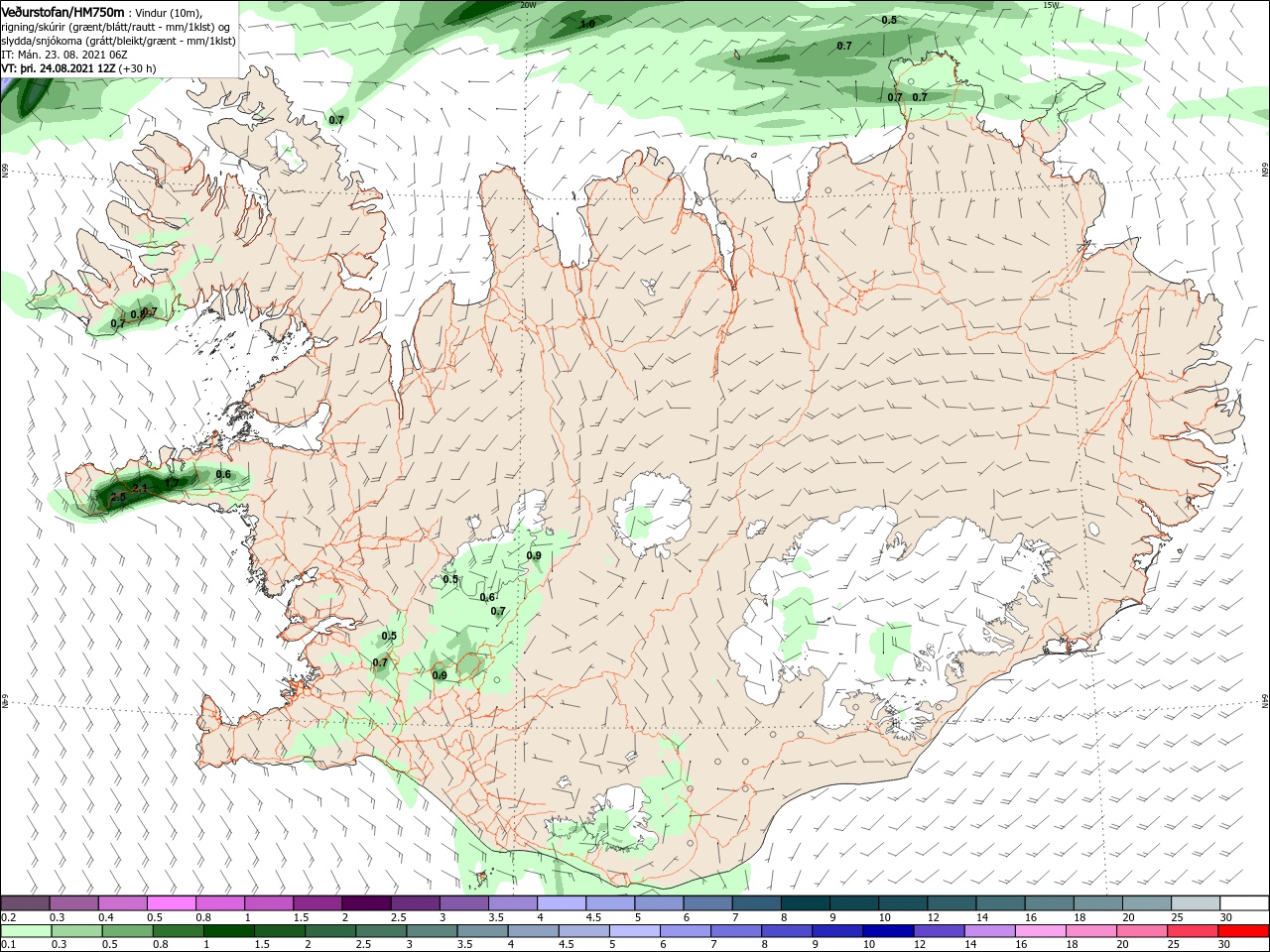Image resolution: width=1270 pixels, height=952 pixels.
Task: Click the bright red 30 swatch, lower legend row
Action: click(x=1243, y=931)
